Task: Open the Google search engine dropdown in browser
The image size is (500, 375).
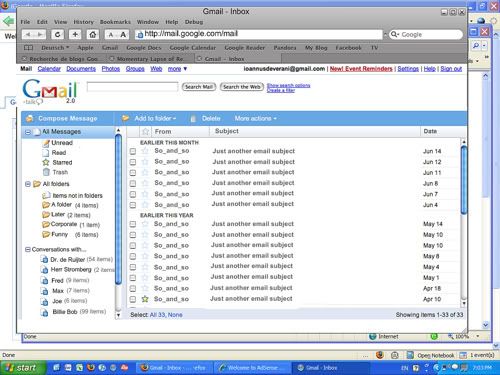Action: coord(395,34)
